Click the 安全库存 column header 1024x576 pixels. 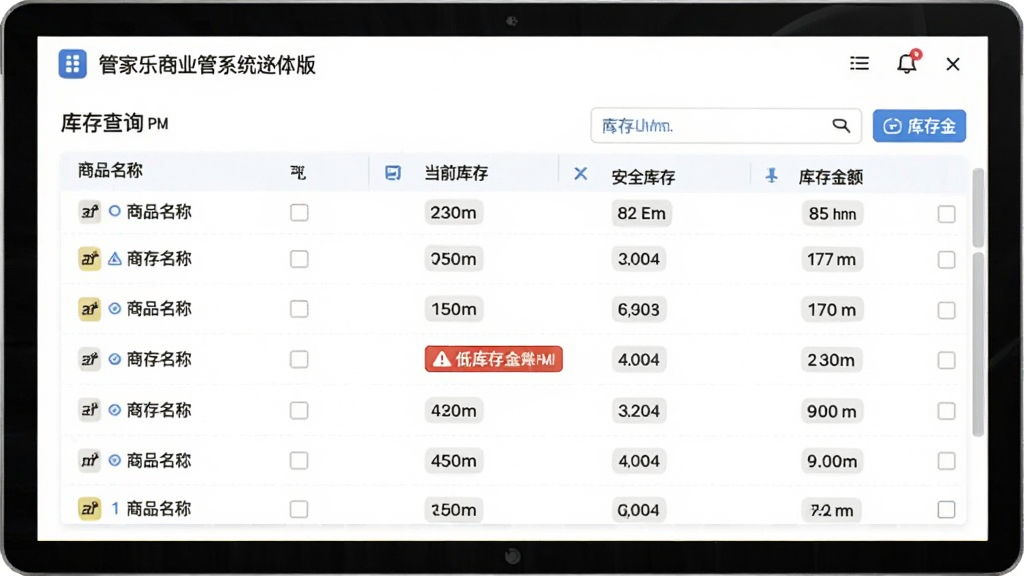coord(643,177)
